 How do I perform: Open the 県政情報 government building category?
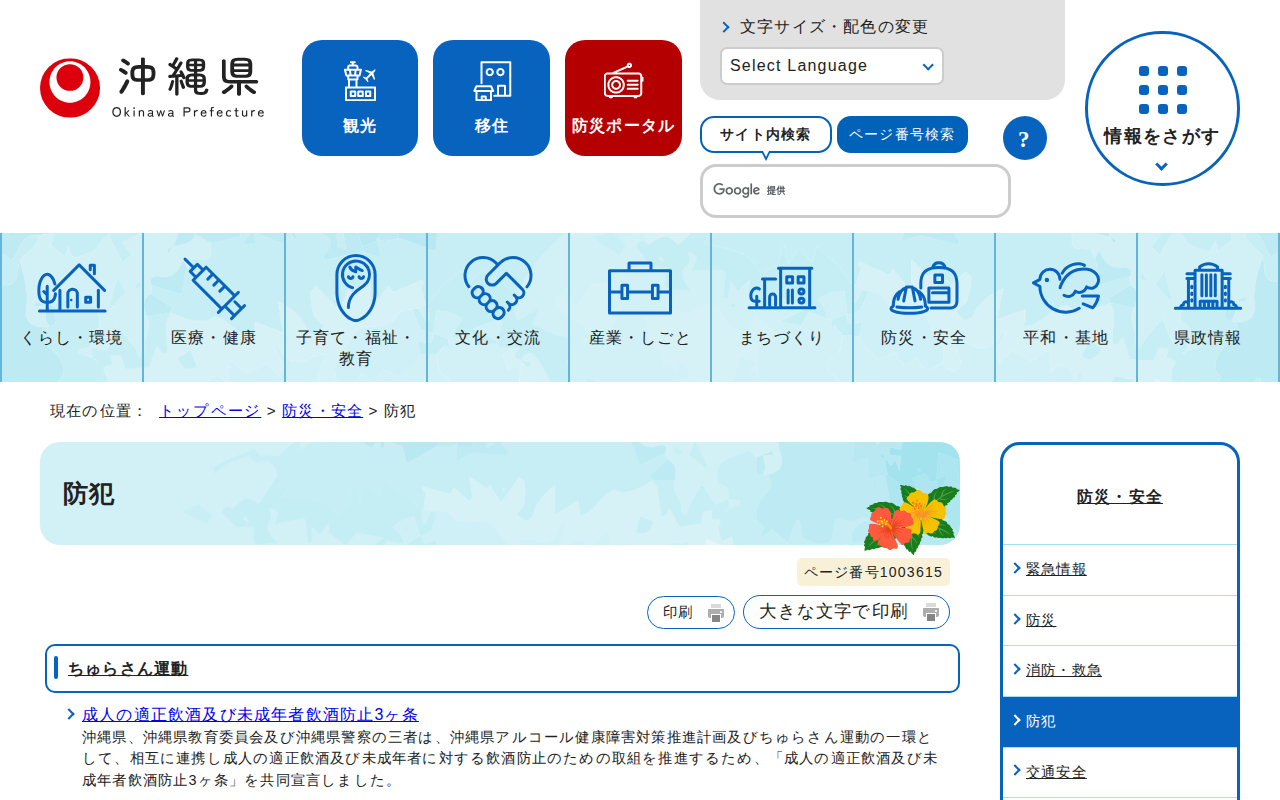[1208, 308]
